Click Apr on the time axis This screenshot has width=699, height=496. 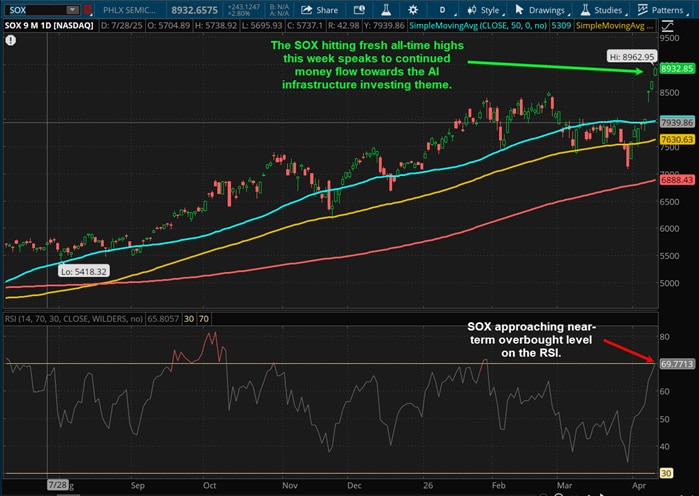639,485
